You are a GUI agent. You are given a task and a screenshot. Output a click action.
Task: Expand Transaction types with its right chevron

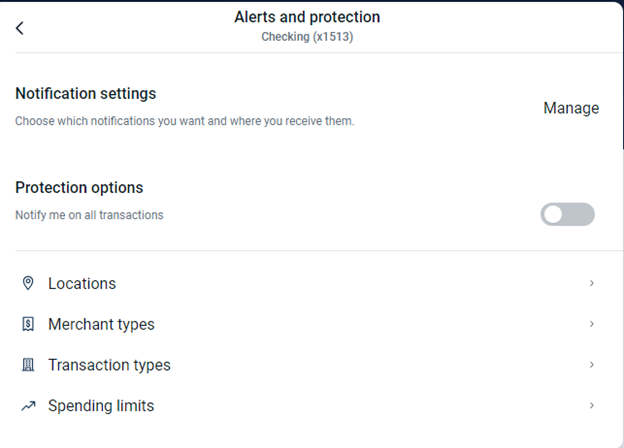[592, 365]
